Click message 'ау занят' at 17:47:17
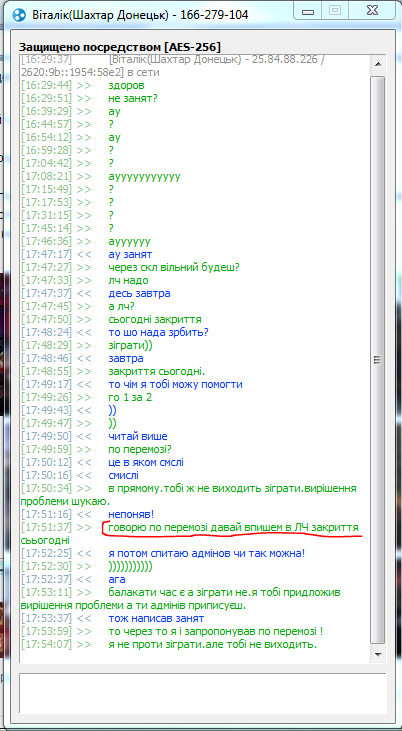Screen dimensions: 402x731 130,255
